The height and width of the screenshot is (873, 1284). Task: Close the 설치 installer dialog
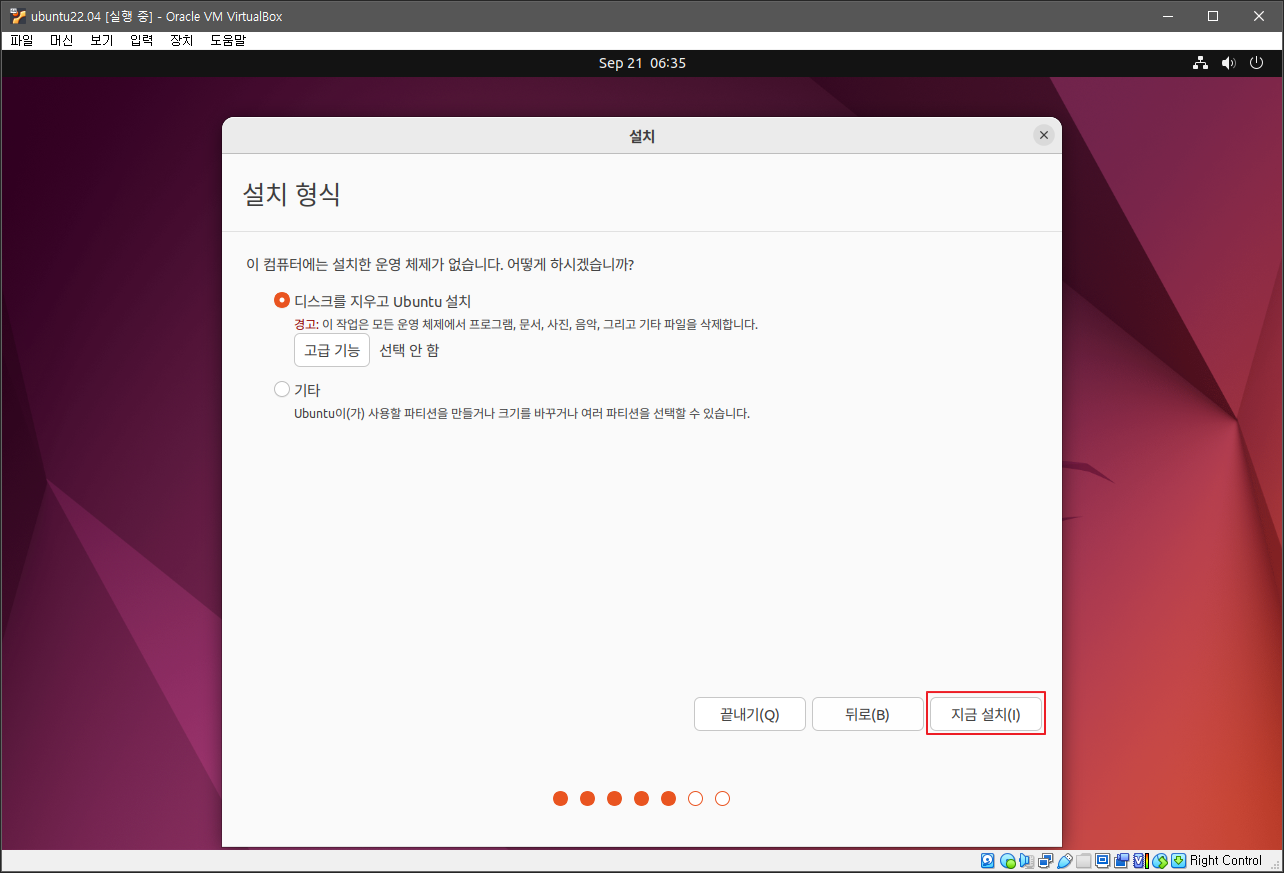(x=1043, y=135)
